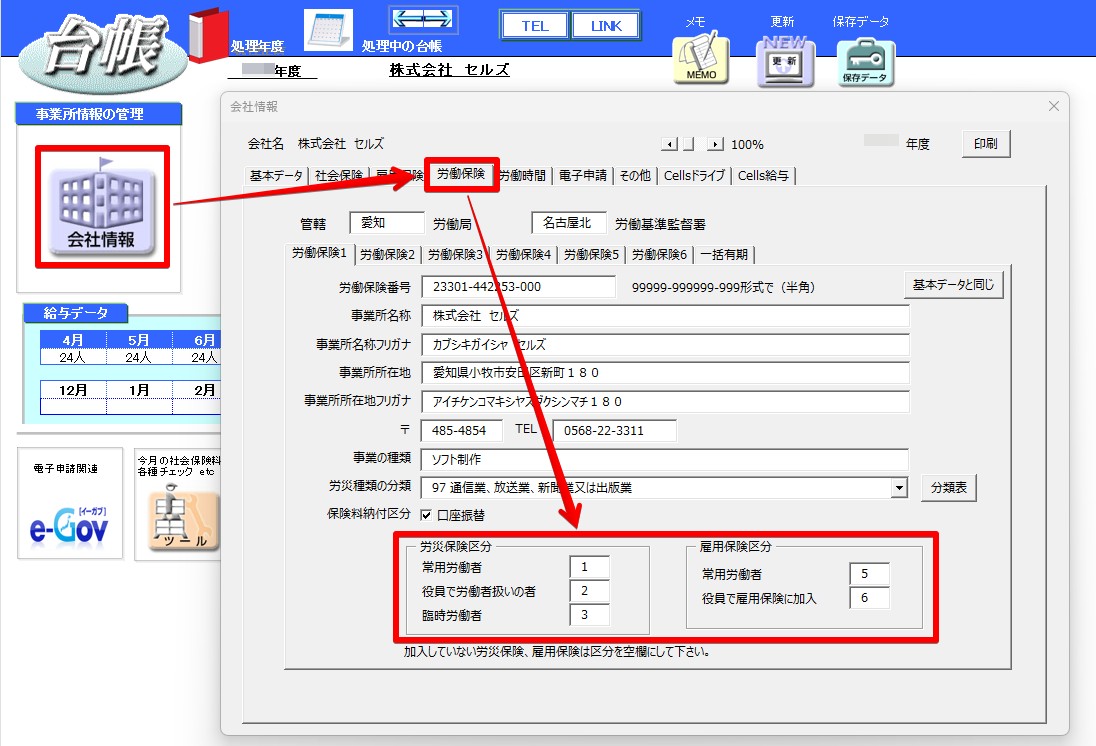Switch to the 労働時間 tab
This screenshot has height=746, width=1096.
(x=522, y=175)
